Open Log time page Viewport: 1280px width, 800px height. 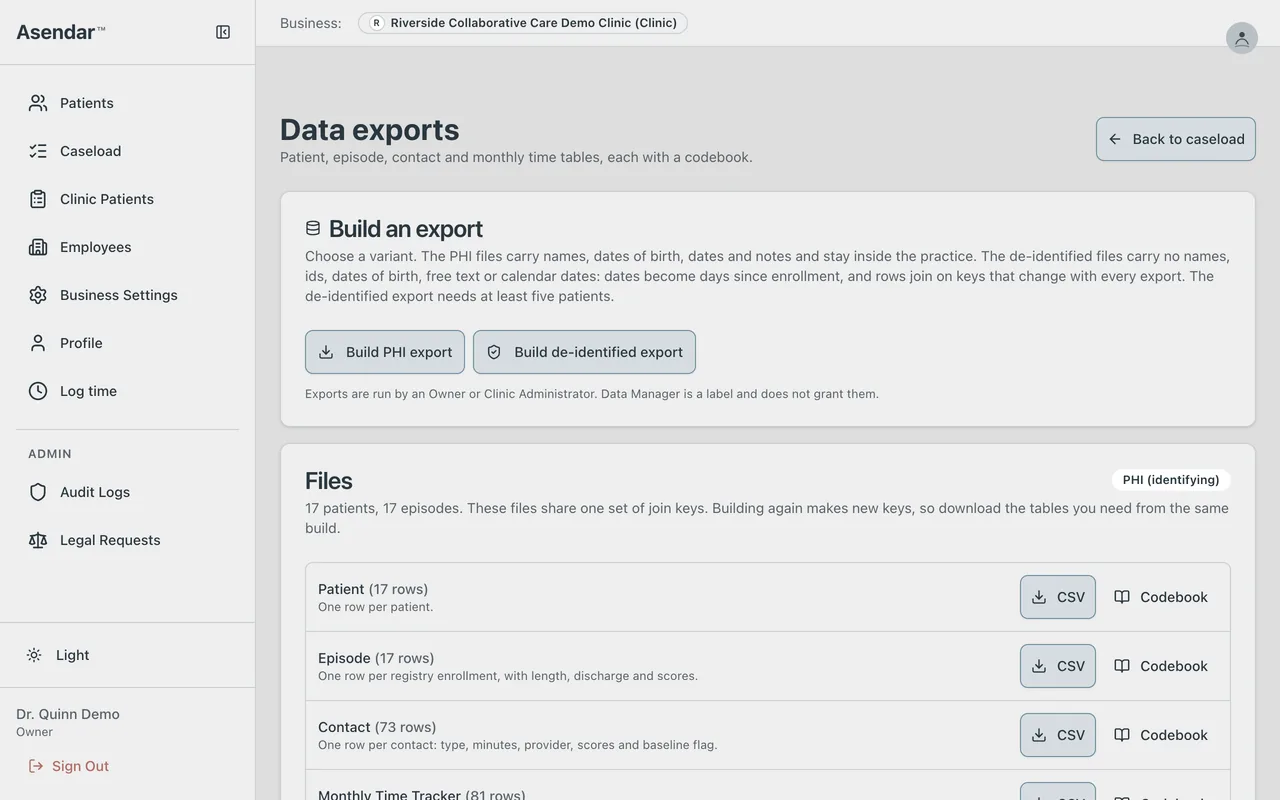click(127, 391)
